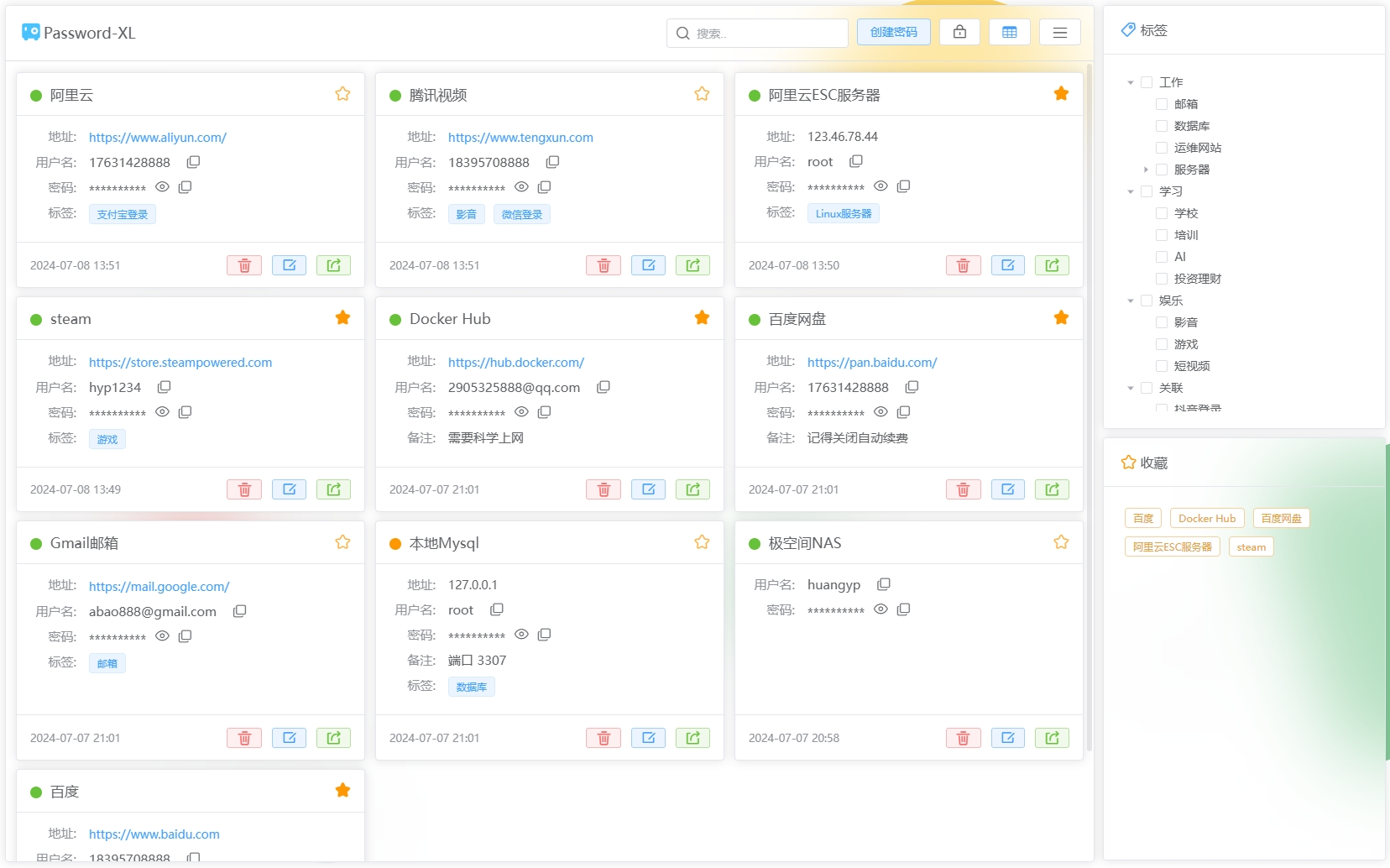The height and width of the screenshot is (868, 1390).
Task: Click the lock icon button in header
Action: 959,32
